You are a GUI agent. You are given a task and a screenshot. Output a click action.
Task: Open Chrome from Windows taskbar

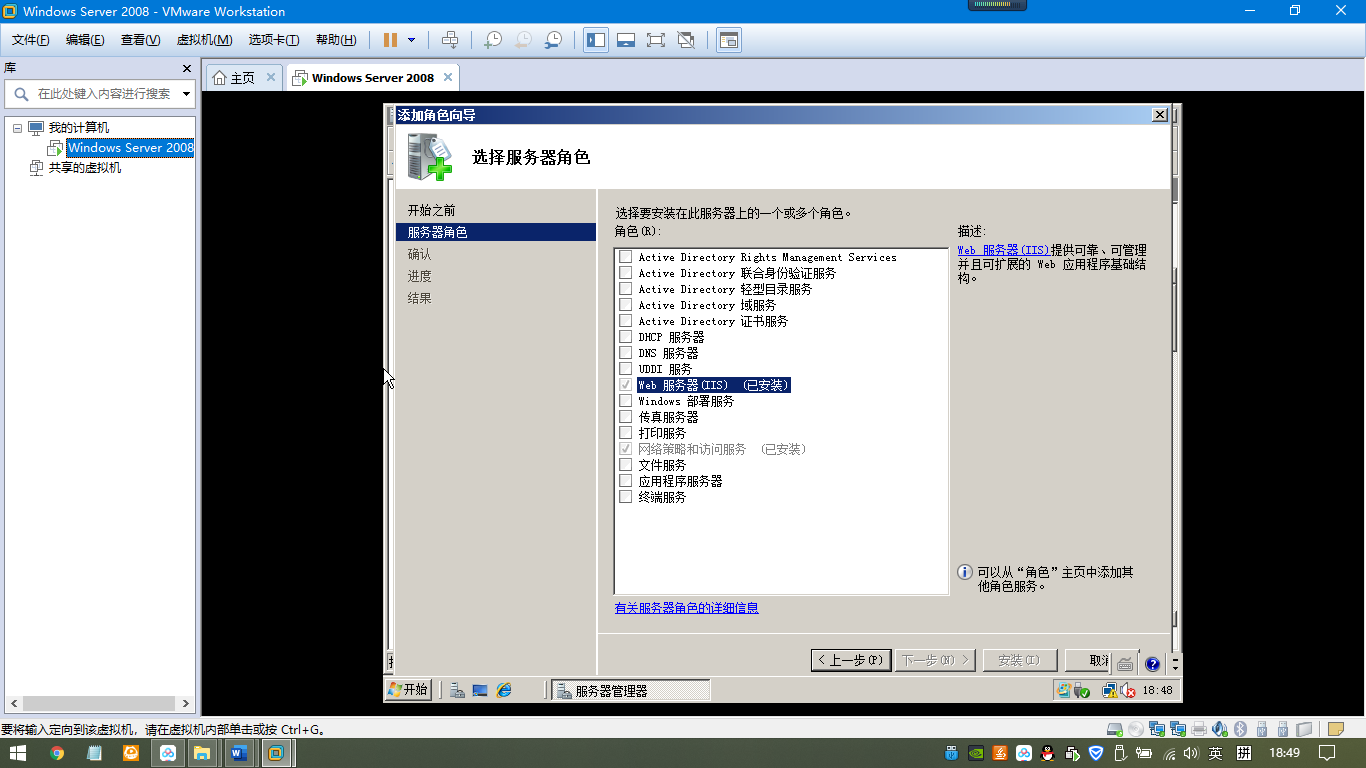tap(57, 753)
